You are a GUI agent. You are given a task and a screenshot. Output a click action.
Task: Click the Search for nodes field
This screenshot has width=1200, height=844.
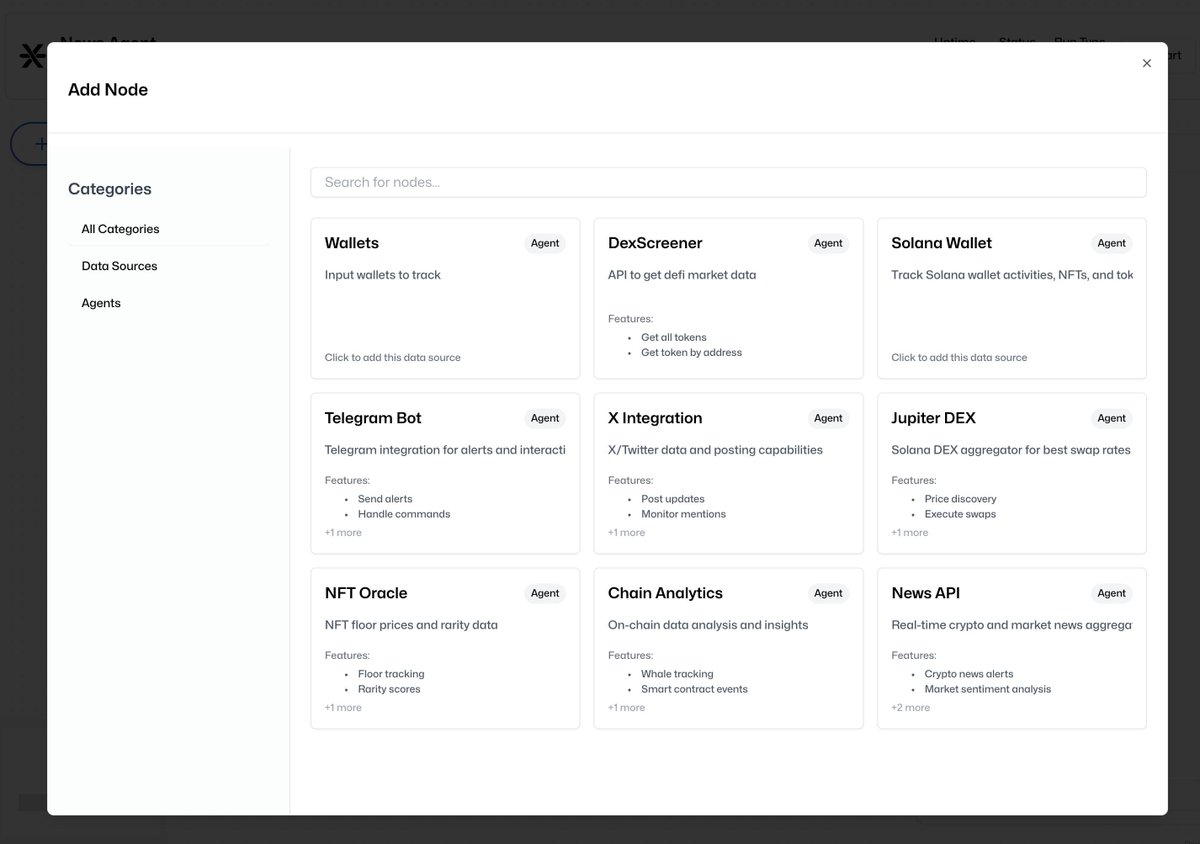(728, 182)
